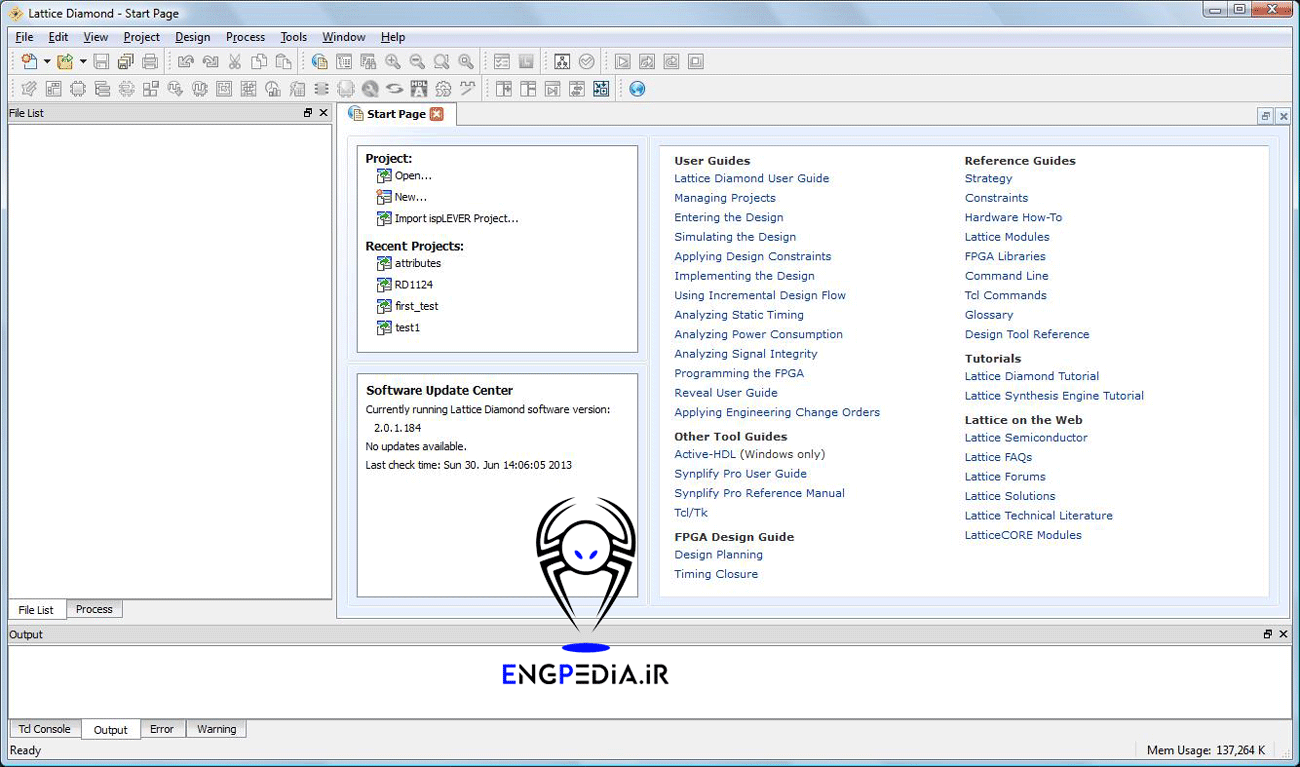This screenshot has height=767, width=1300.
Task: Click the Copy icon in toolbar
Action: (x=258, y=62)
